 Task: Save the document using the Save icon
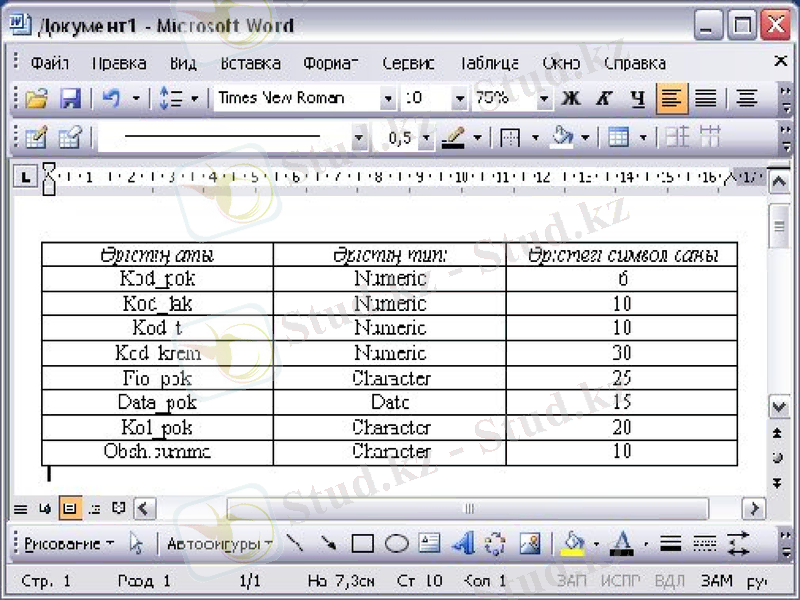(70, 98)
